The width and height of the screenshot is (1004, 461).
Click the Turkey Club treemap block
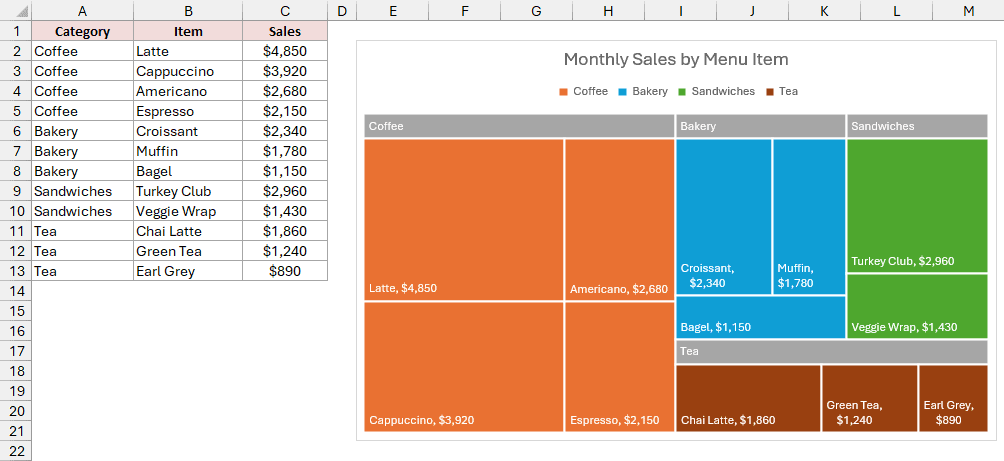918,206
